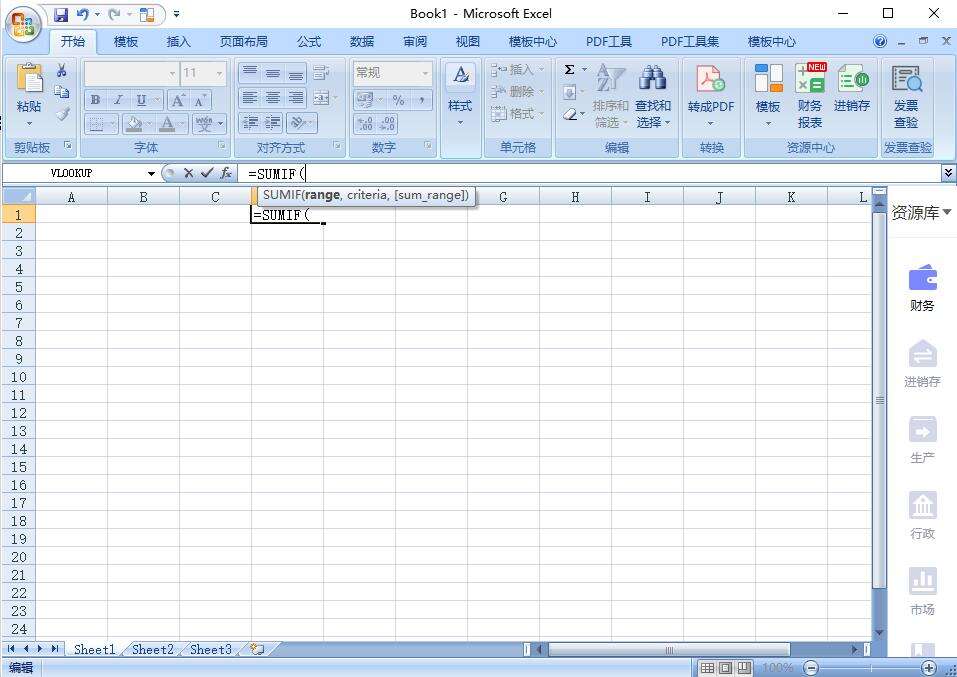Click Delete cells (删除) button
The width and height of the screenshot is (957, 677).
tap(517, 92)
